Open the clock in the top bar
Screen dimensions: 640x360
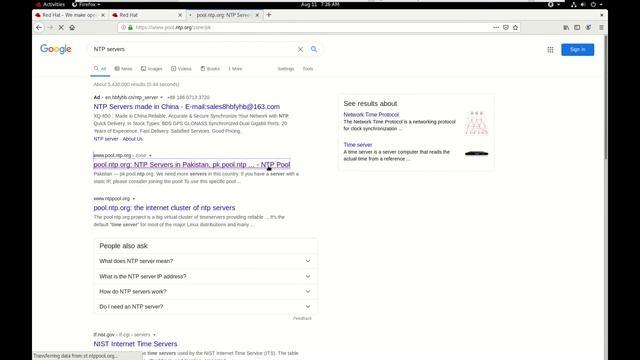pyautogui.click(x=320, y=4)
